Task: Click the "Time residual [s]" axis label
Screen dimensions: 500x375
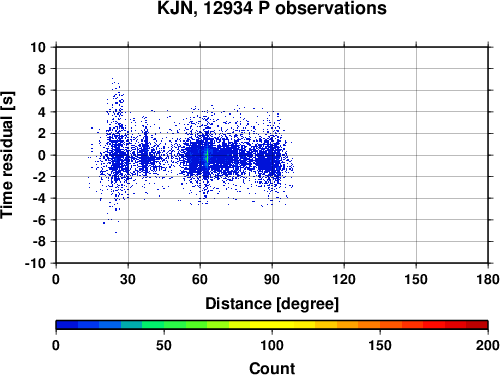Action: click(x=7, y=155)
